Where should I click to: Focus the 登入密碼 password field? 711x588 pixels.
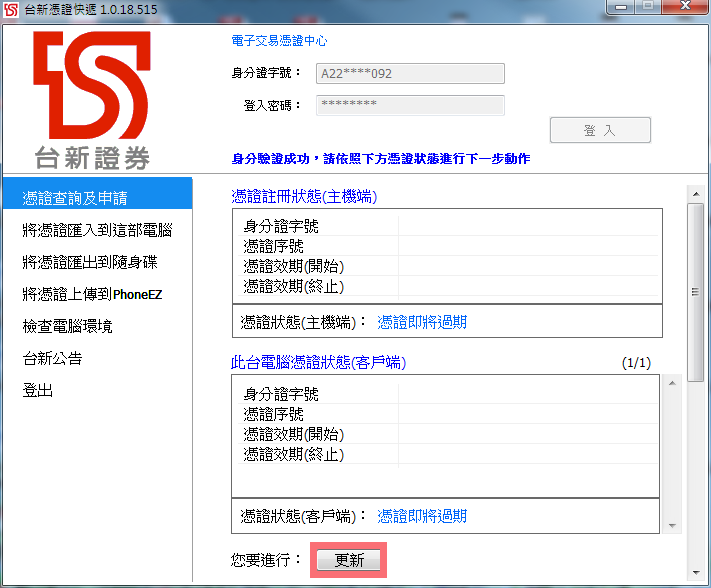(410, 105)
